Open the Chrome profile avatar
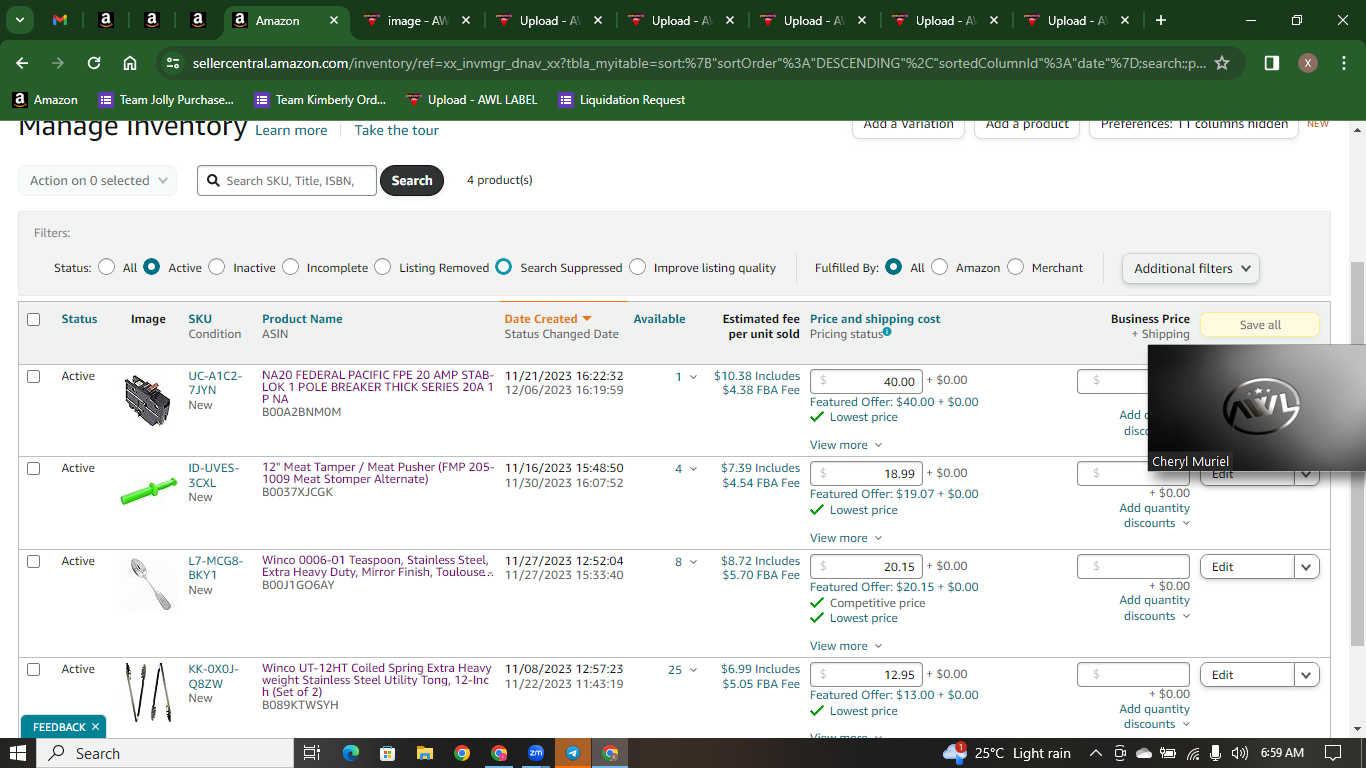 1308,63
